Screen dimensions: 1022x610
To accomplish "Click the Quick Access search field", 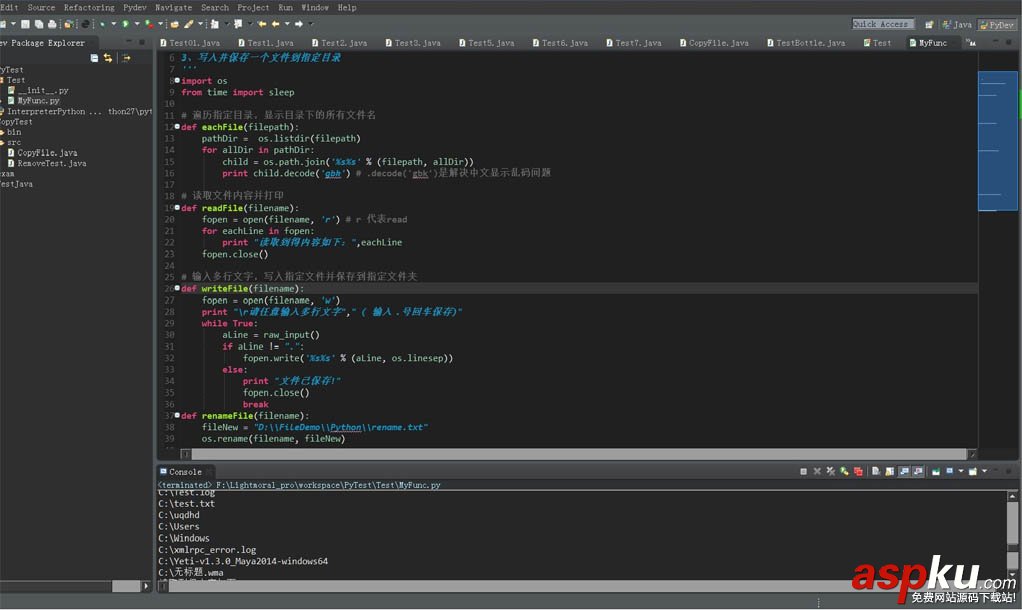I will [881, 24].
